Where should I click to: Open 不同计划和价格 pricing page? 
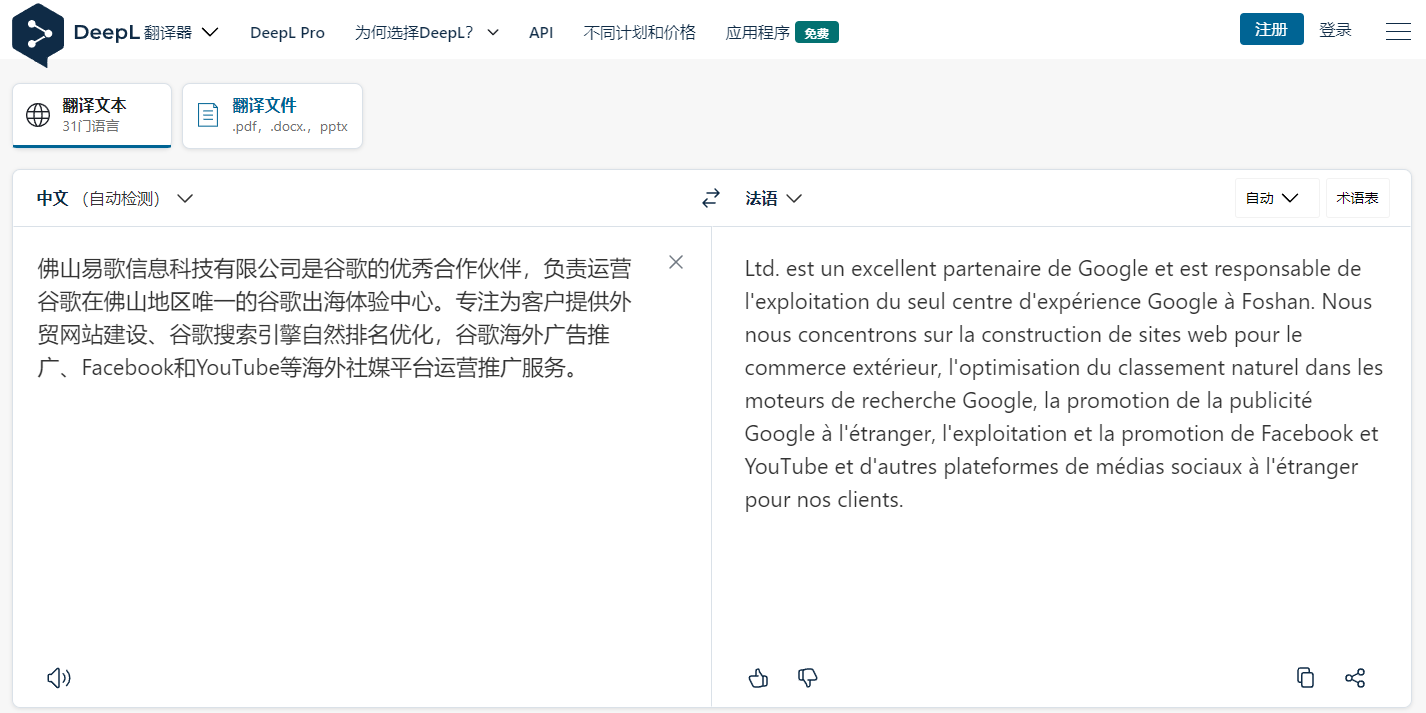point(640,32)
